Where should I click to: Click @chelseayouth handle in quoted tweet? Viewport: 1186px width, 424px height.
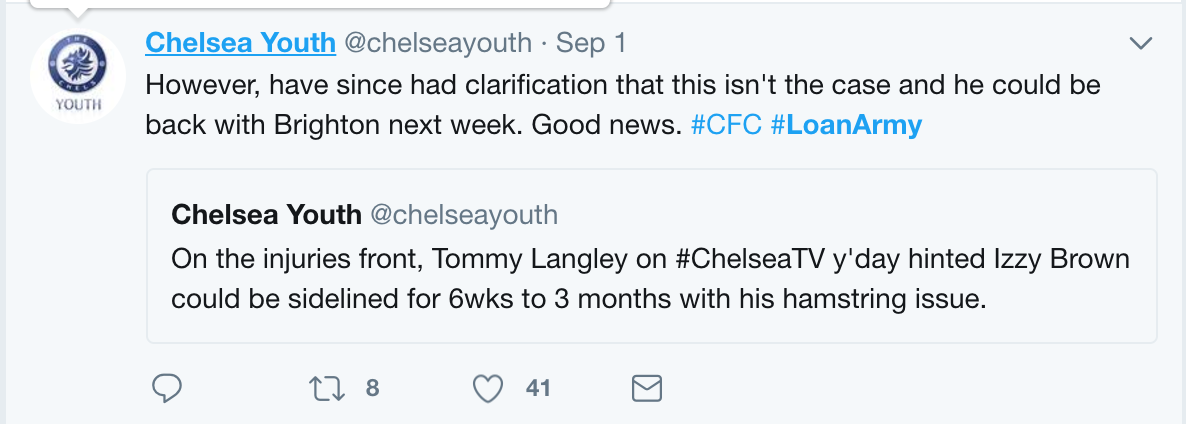pyautogui.click(x=464, y=215)
